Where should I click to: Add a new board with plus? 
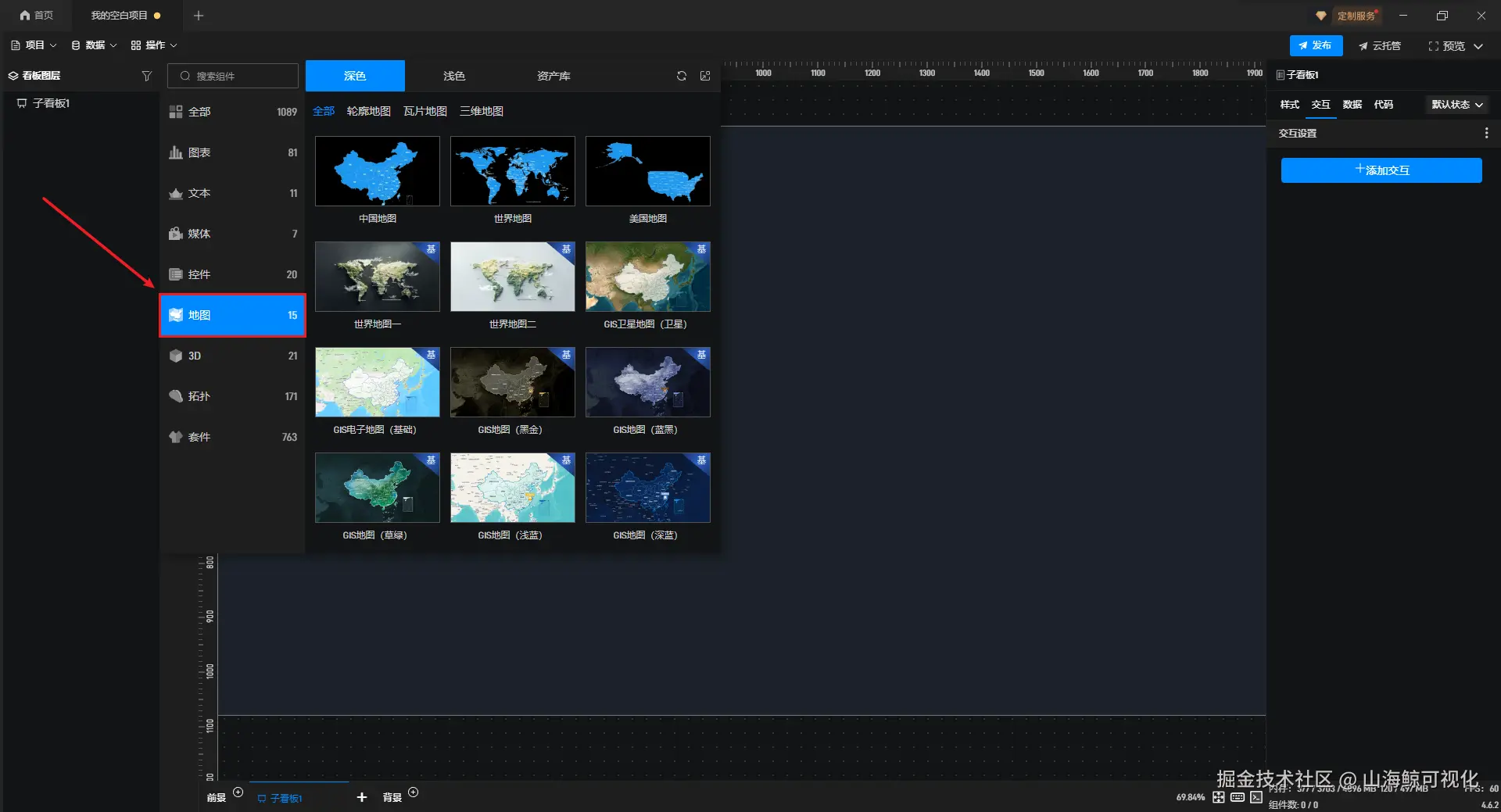point(362,797)
